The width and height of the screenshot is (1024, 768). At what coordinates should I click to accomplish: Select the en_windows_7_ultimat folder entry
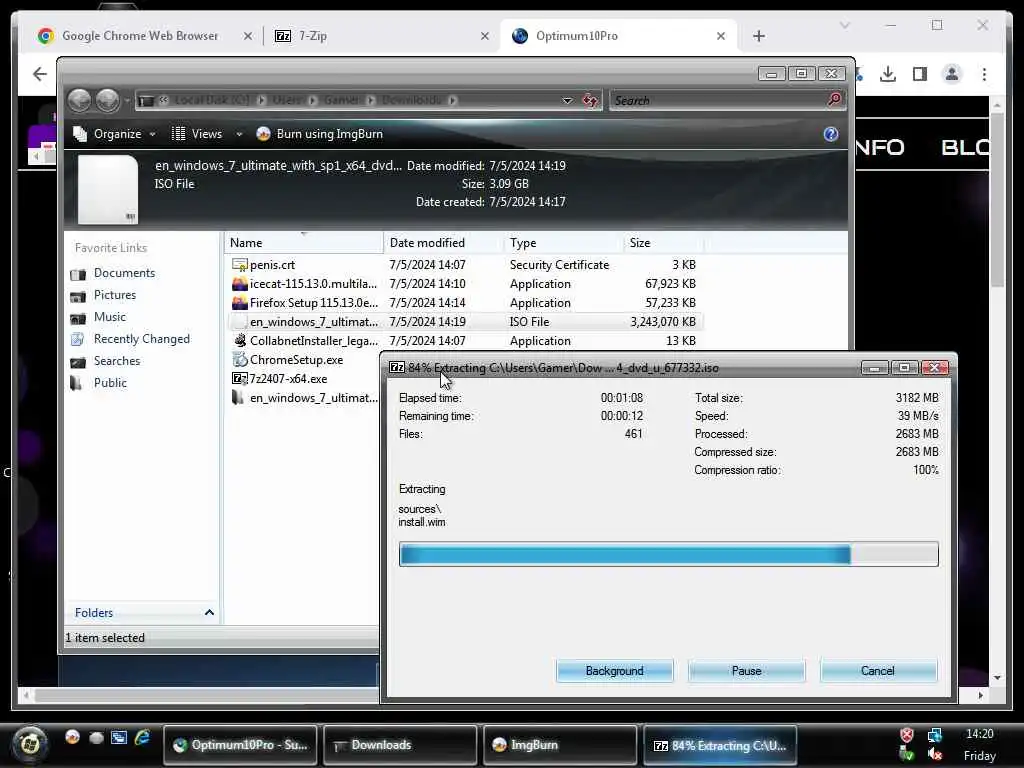(305, 397)
